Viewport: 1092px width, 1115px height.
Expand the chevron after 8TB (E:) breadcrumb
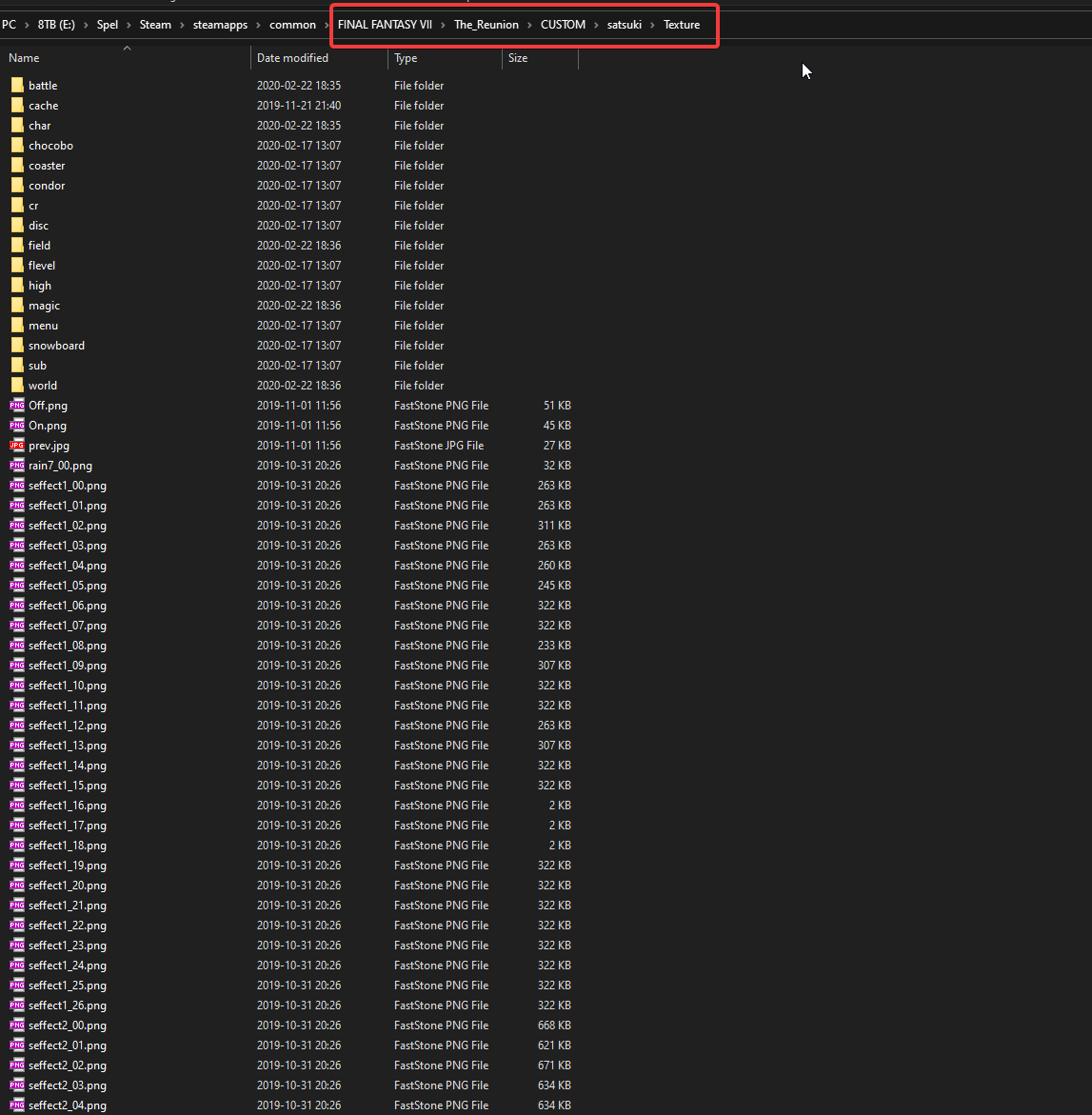click(86, 25)
